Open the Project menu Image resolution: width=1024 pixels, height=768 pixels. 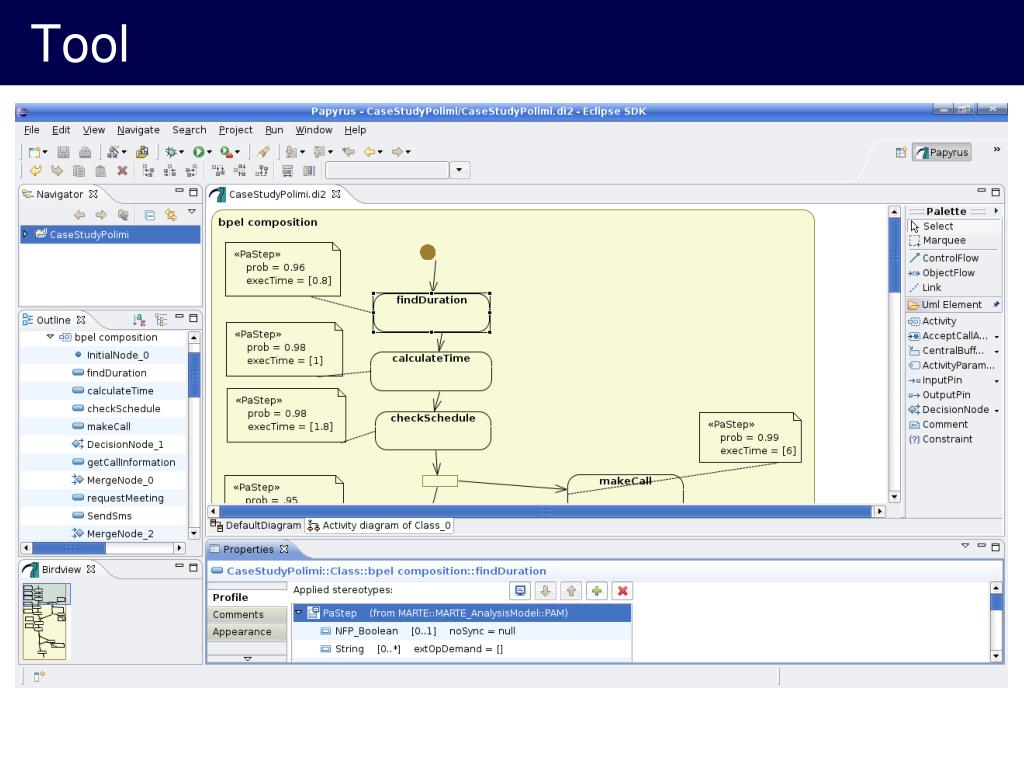235,130
